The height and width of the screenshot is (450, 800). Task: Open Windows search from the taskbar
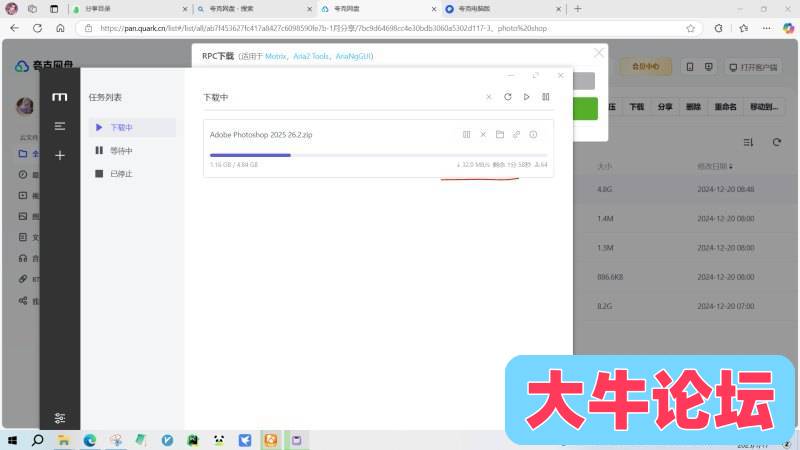click(x=37, y=440)
